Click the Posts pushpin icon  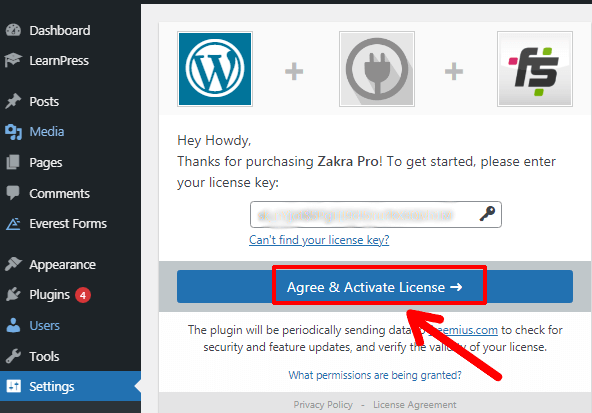(x=13, y=101)
